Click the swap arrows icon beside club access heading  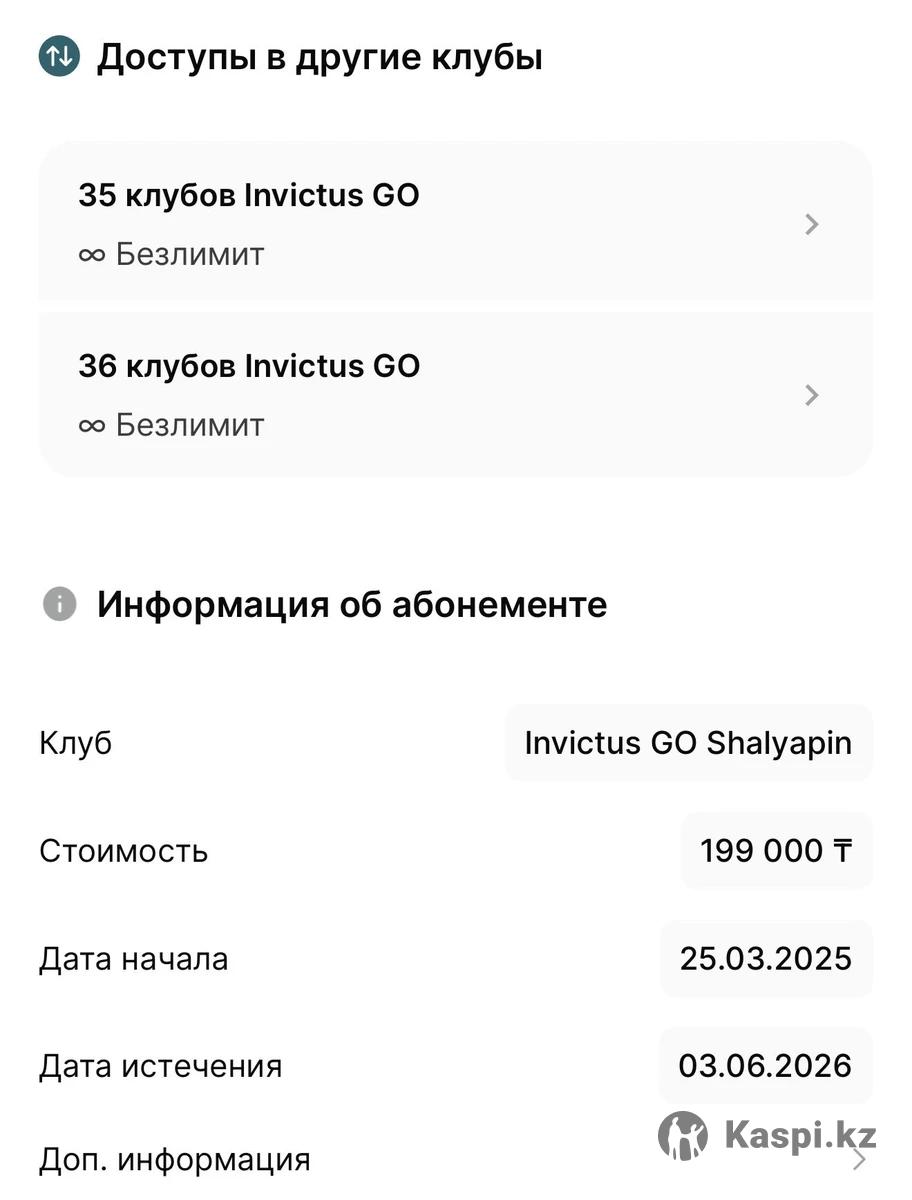coord(59,57)
